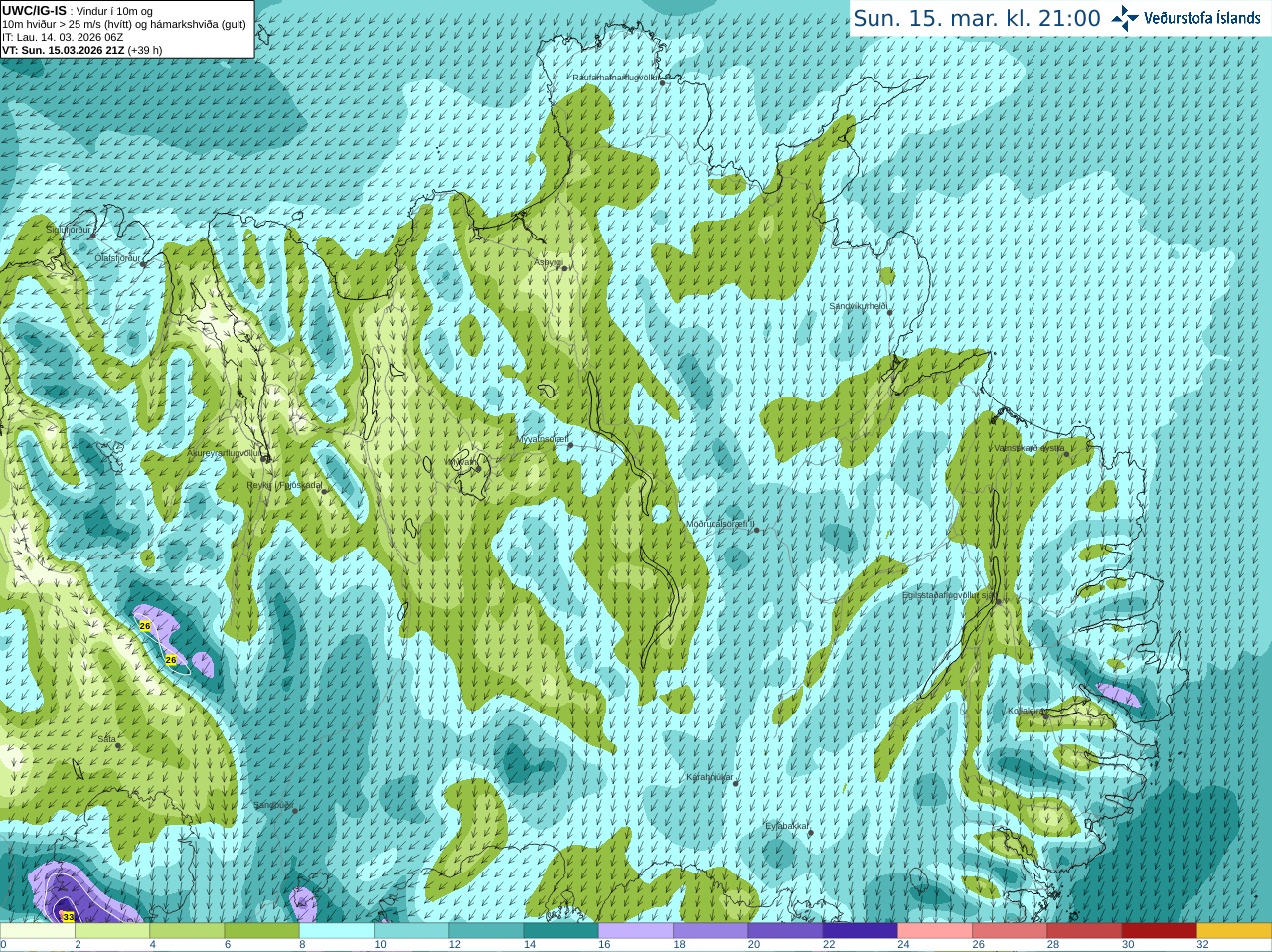Pick the pink 24–26 m/s legend swatch

[x=935, y=931]
